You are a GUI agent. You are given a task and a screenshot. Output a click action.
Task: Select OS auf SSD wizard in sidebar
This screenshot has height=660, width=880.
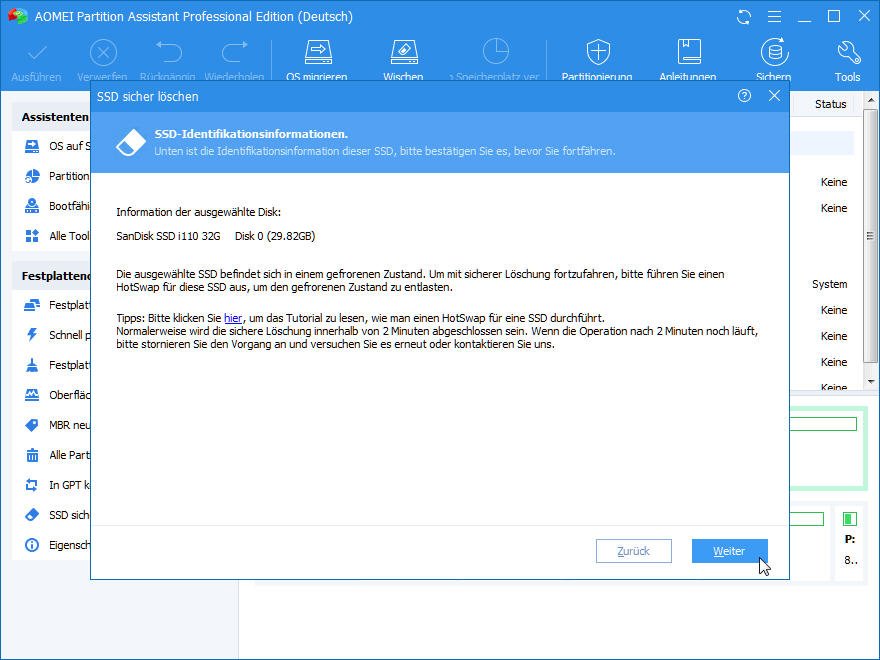pos(57,146)
